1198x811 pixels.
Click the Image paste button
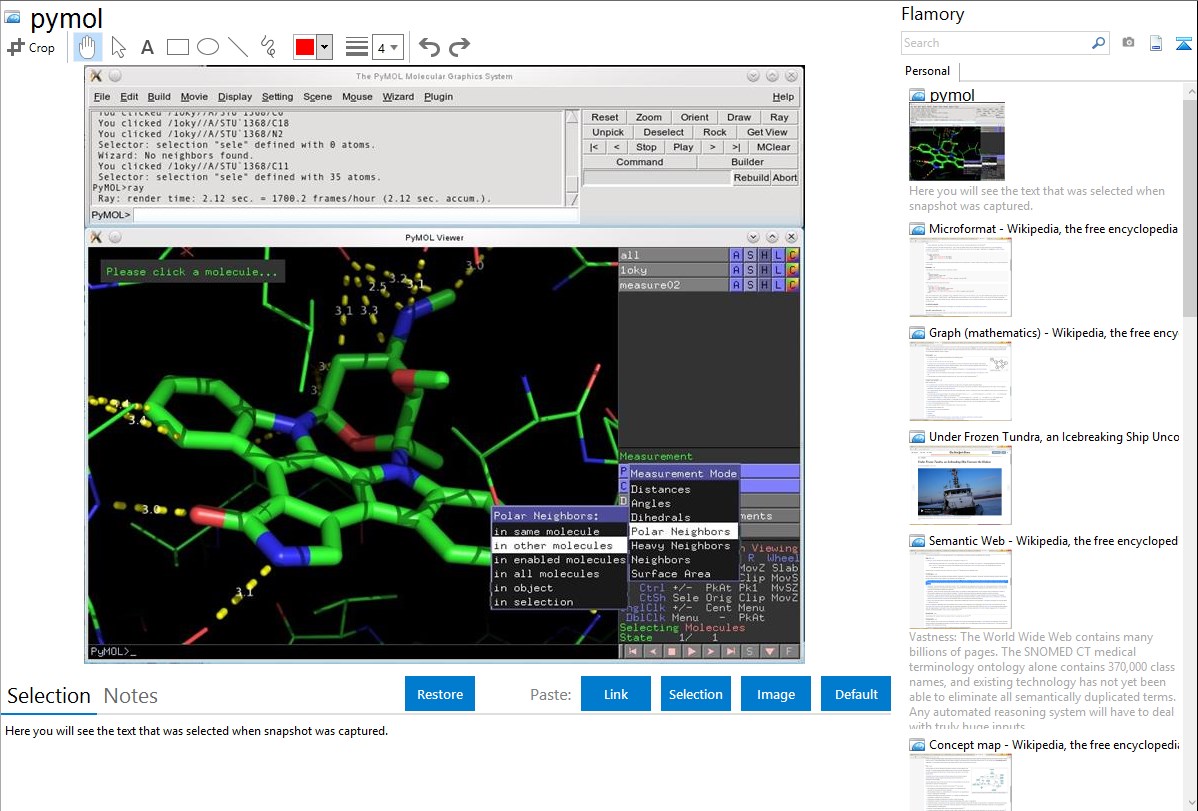click(775, 694)
